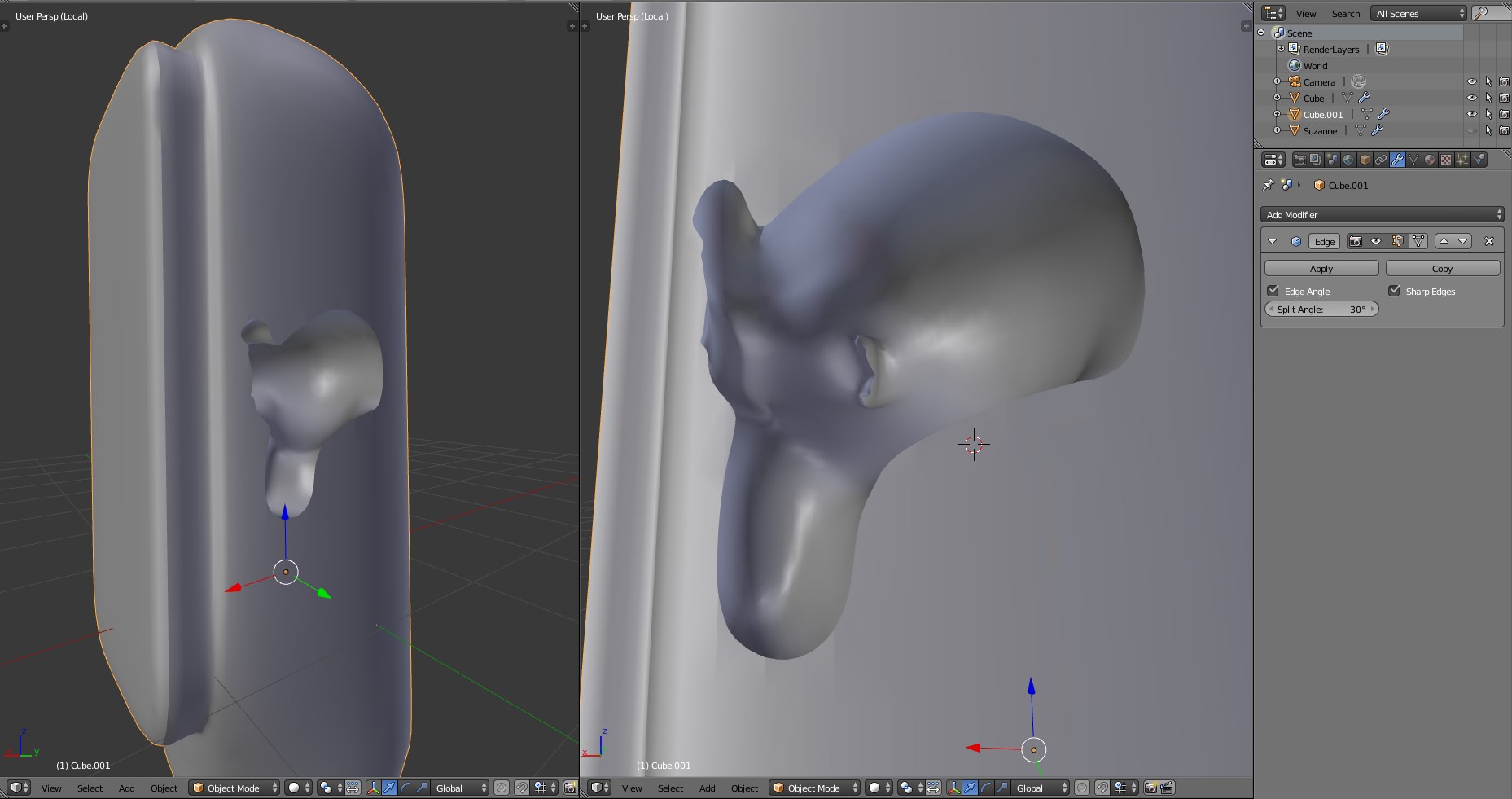Toggle the Edge modifier's edit mode display button

(x=1397, y=241)
